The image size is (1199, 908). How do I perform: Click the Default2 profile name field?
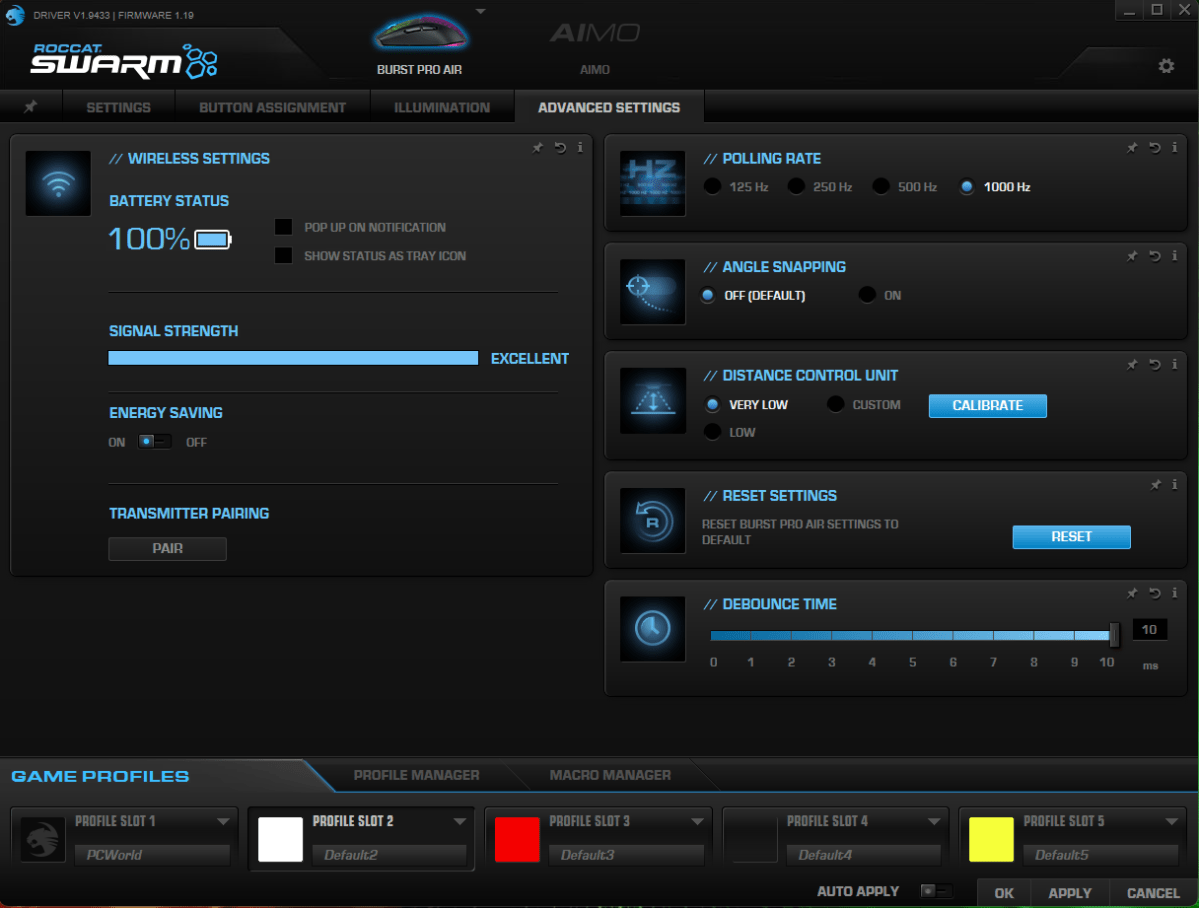click(x=389, y=854)
